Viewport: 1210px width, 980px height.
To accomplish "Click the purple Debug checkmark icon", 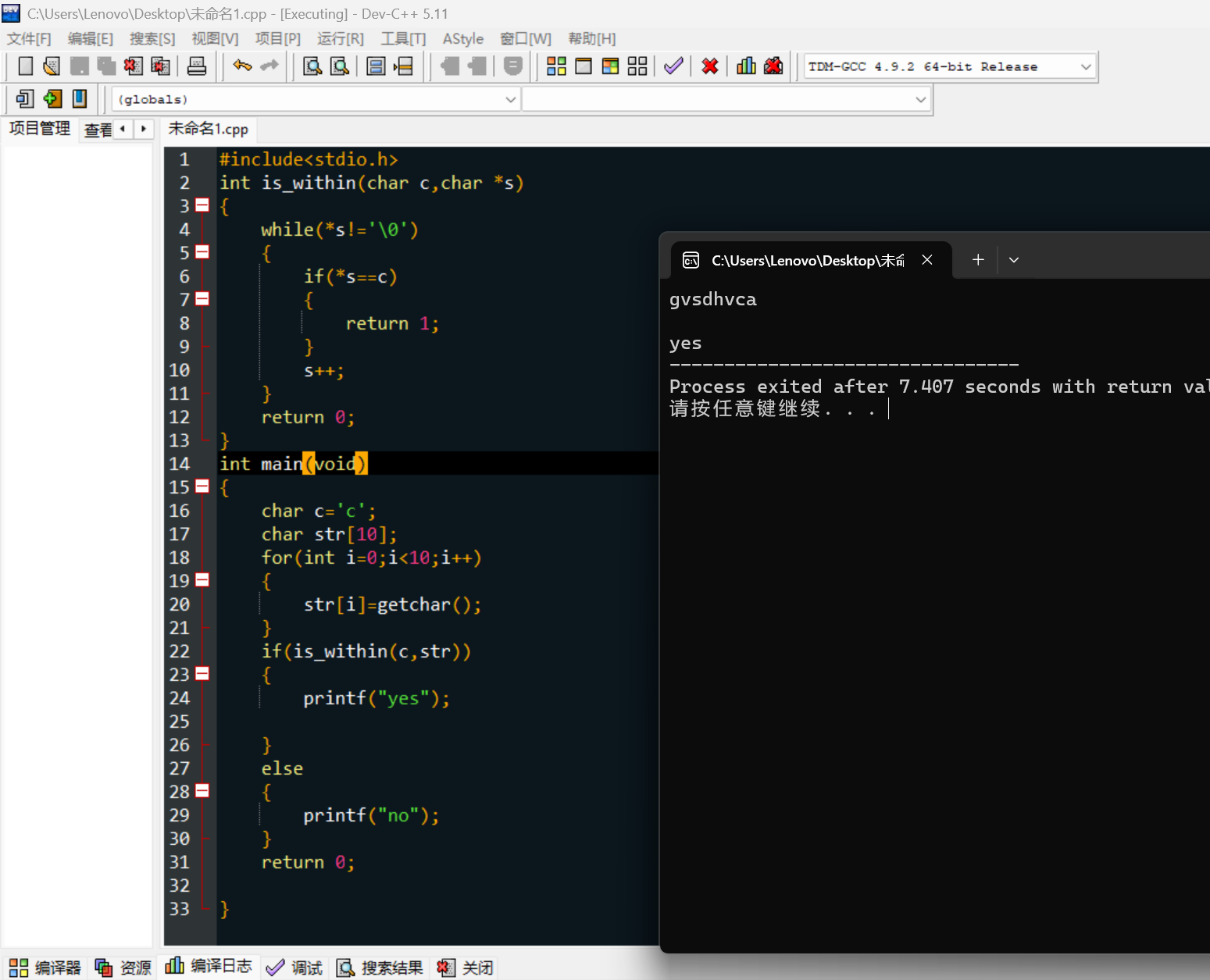I will click(673, 66).
